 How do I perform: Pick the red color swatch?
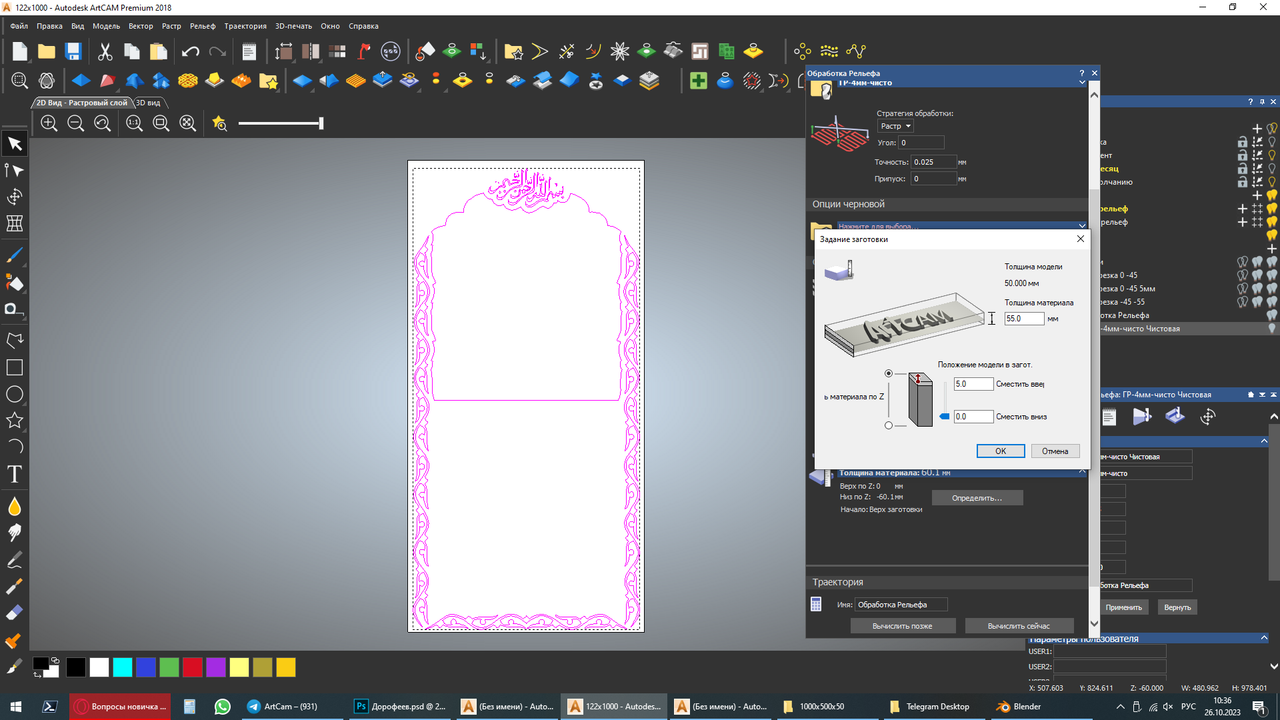pyautogui.click(x=192, y=667)
